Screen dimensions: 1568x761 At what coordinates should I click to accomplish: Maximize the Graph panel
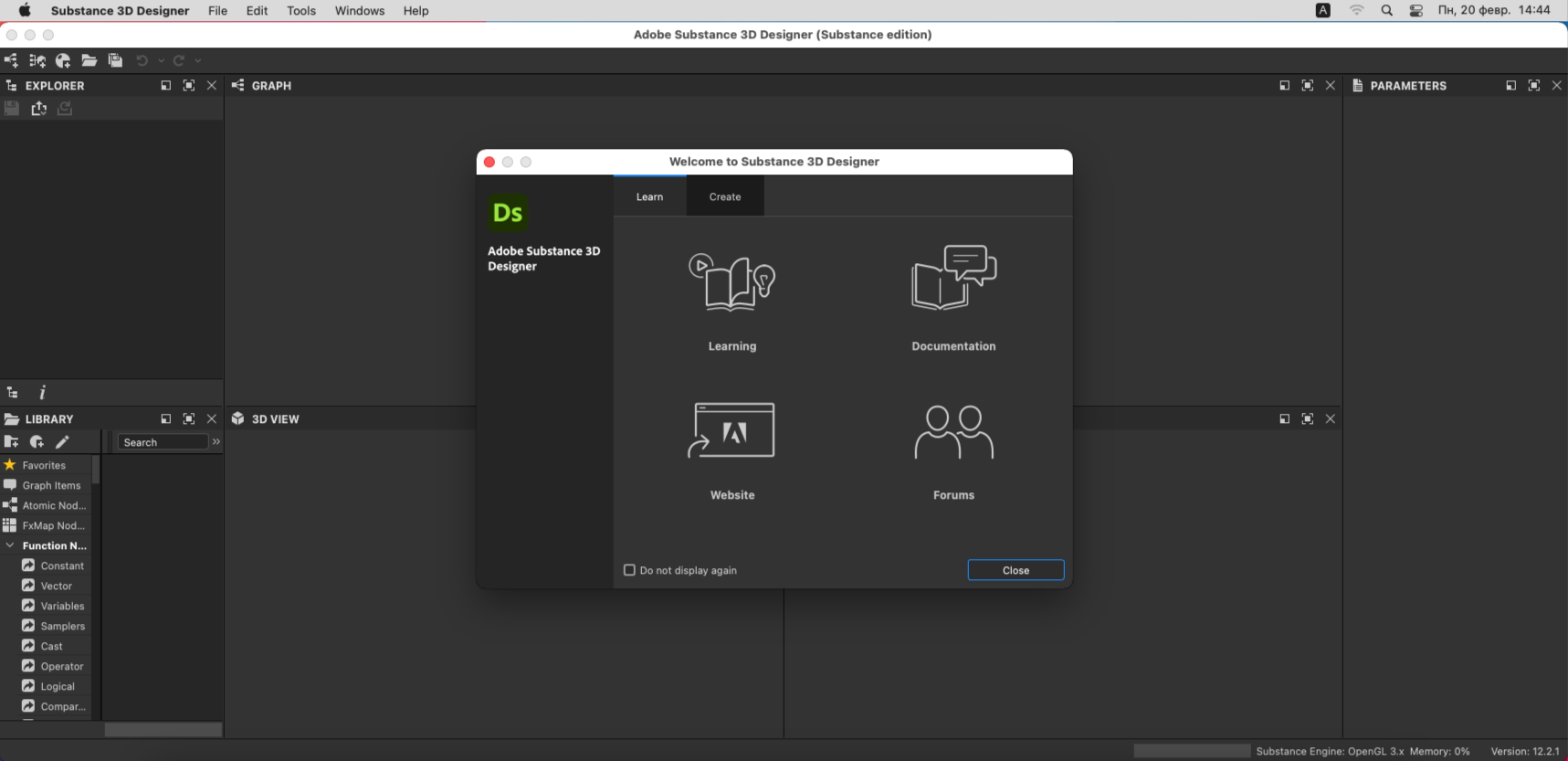coord(1308,86)
